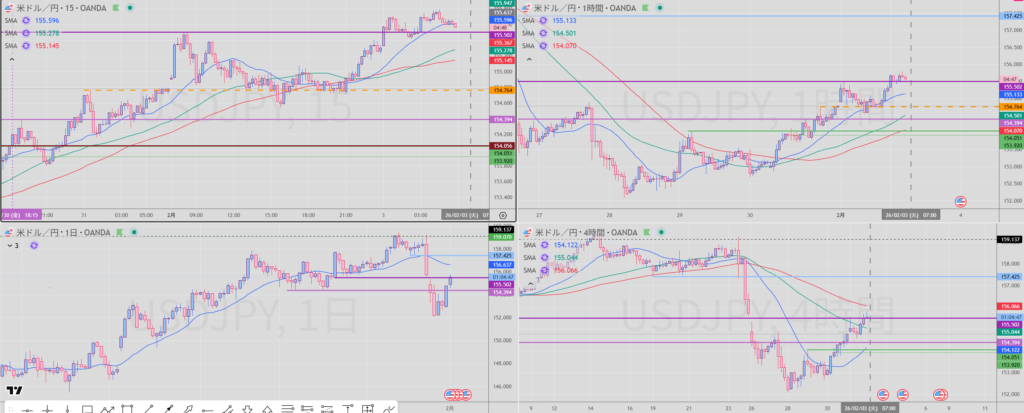Expand the collapsed indicator legend on daily chart
Screen dimensions: 1024x413
(x=12, y=245)
